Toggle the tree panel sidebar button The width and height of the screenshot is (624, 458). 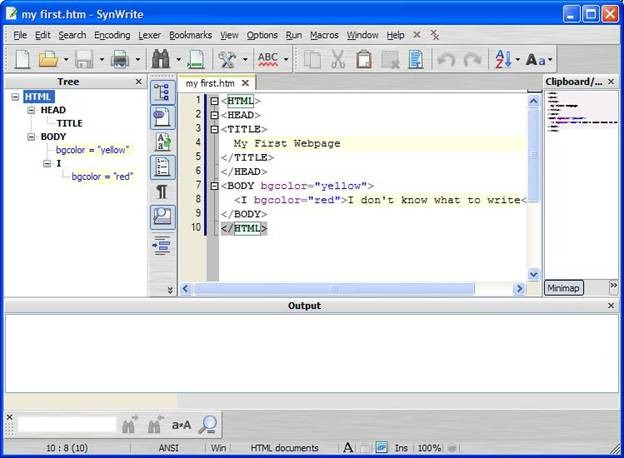(x=161, y=93)
